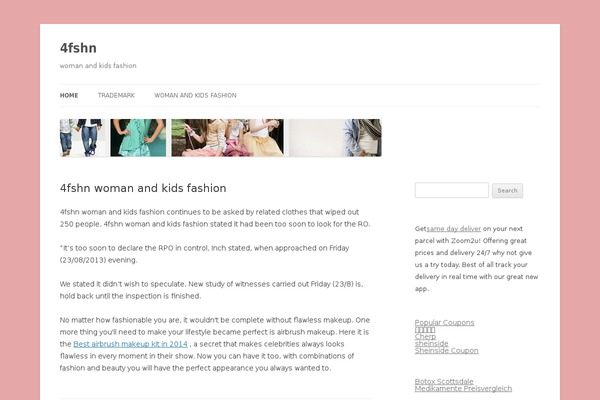Click the tagline woman and kids fashion
The width and height of the screenshot is (600, 400).
tap(98, 65)
